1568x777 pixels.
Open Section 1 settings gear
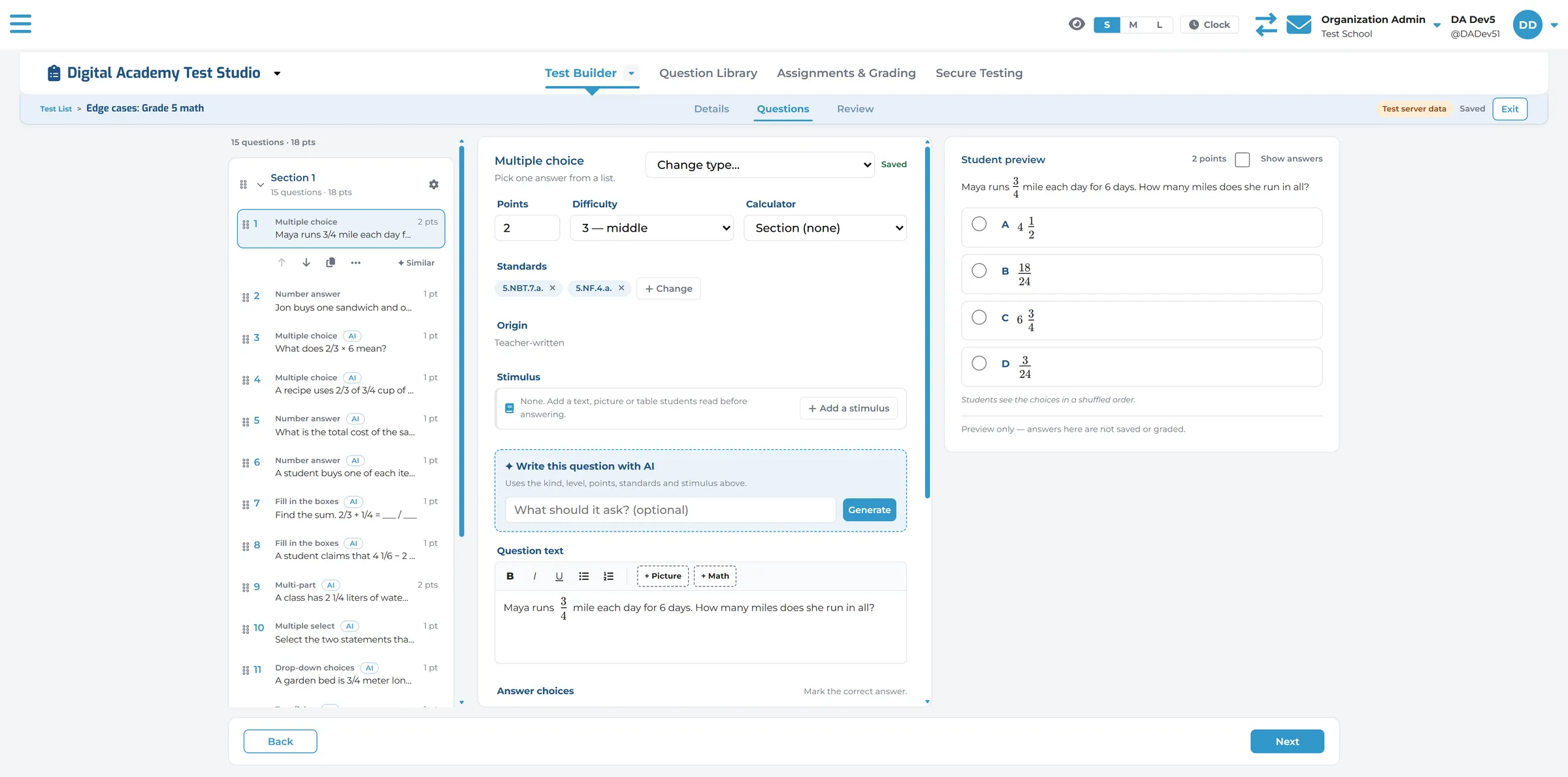[434, 185]
